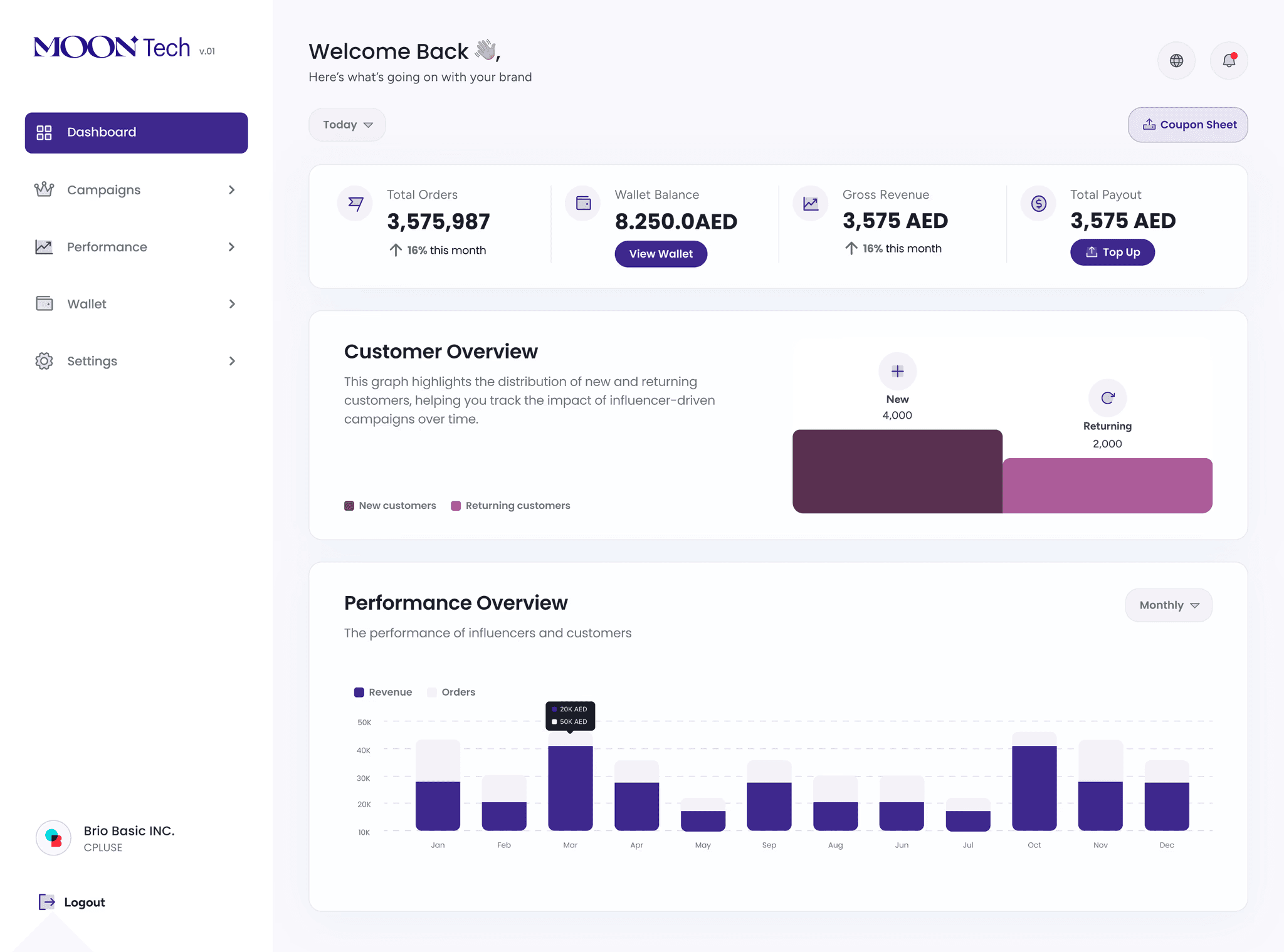
Task: Toggle the Returning customers legend swatch
Action: (x=457, y=505)
